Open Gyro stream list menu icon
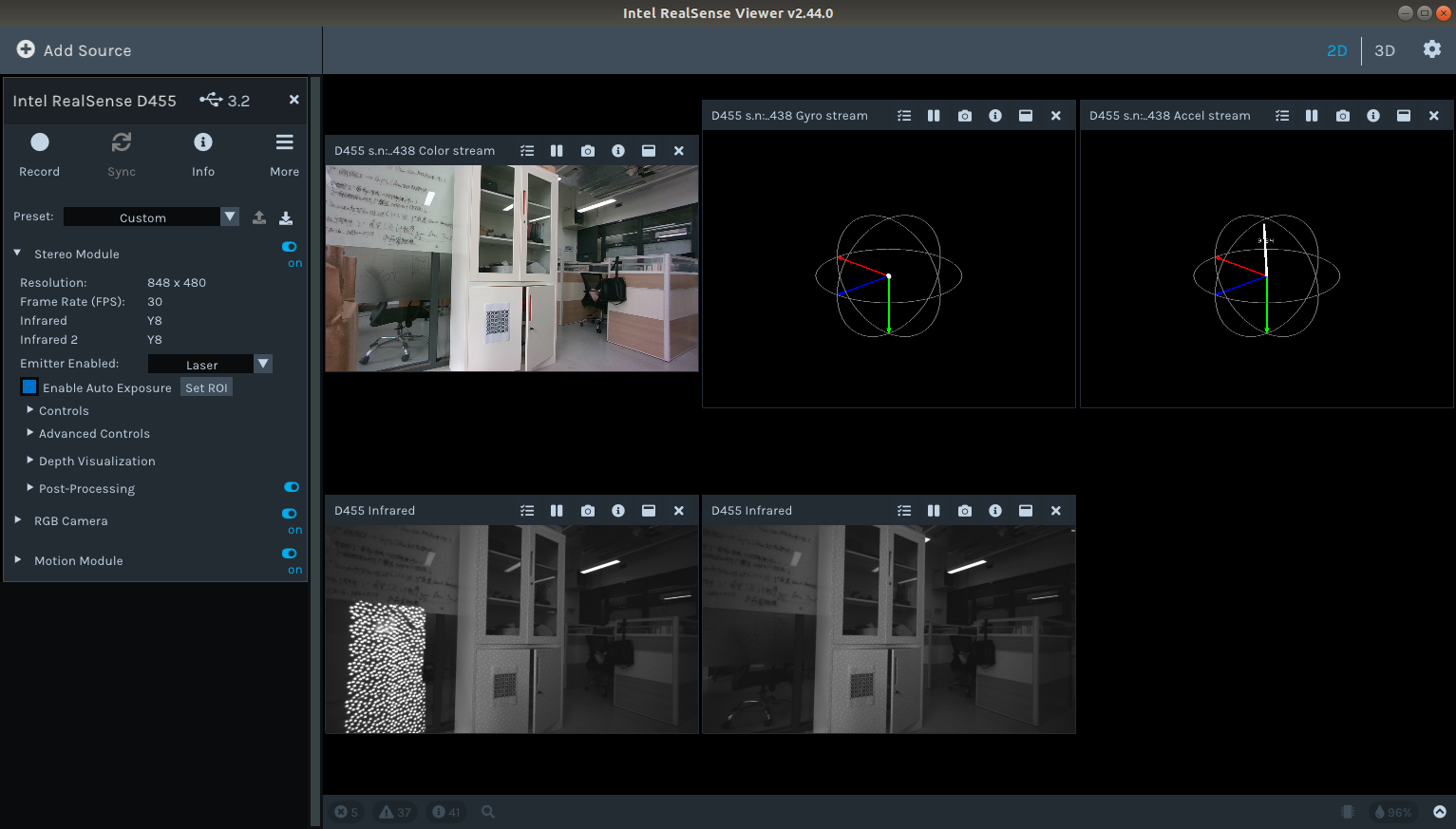This screenshot has height=829, width=1456. click(904, 116)
